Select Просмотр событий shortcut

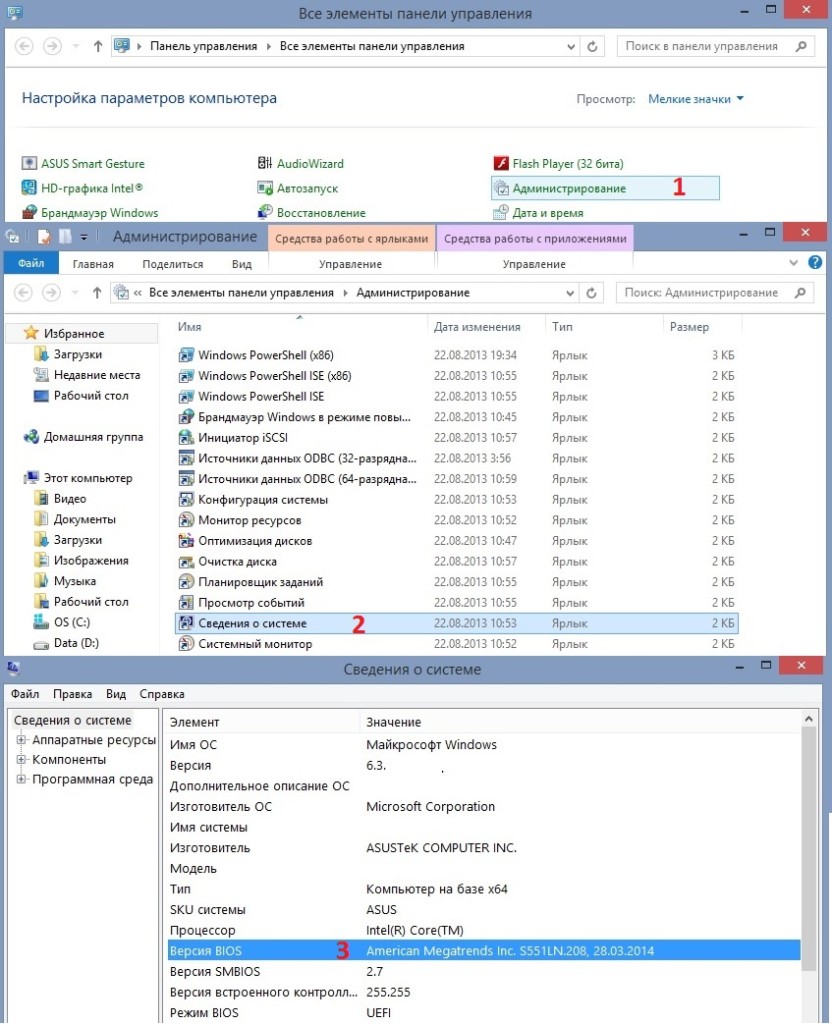click(x=242, y=603)
